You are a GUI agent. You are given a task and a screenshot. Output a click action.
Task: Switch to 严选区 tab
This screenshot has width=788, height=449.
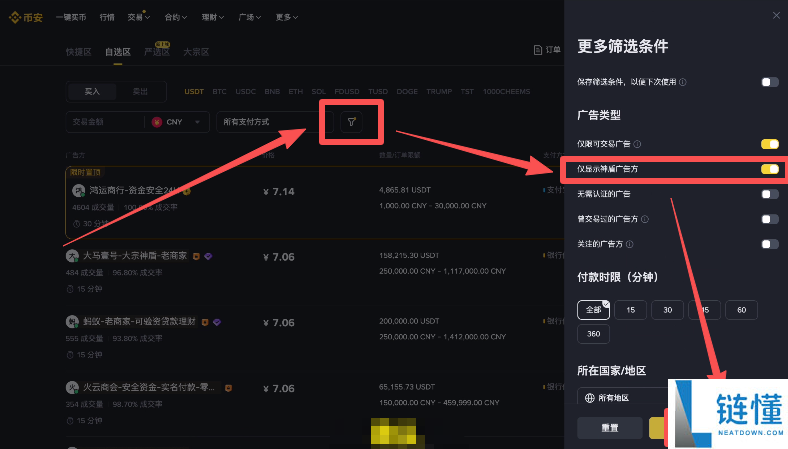coord(157,52)
